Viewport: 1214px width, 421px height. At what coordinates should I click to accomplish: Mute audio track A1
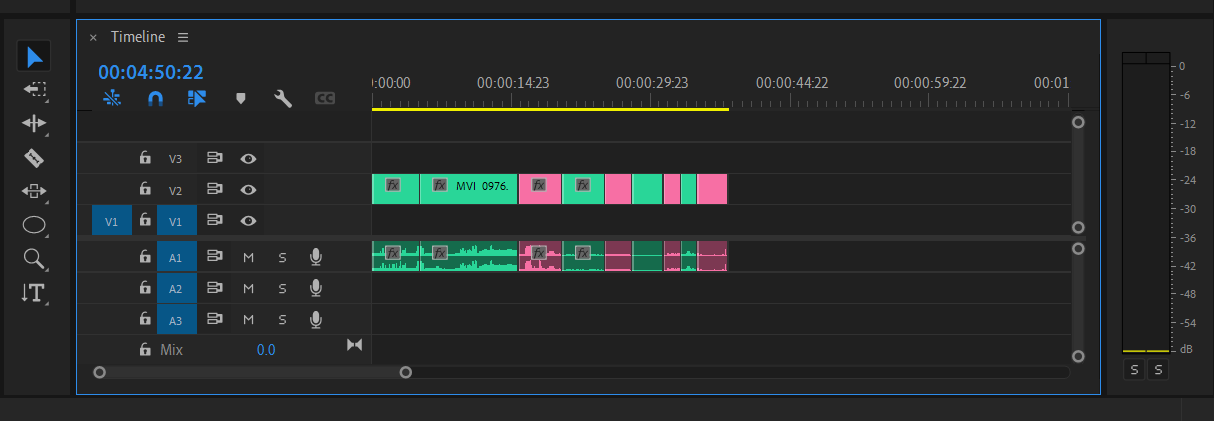coord(248,257)
